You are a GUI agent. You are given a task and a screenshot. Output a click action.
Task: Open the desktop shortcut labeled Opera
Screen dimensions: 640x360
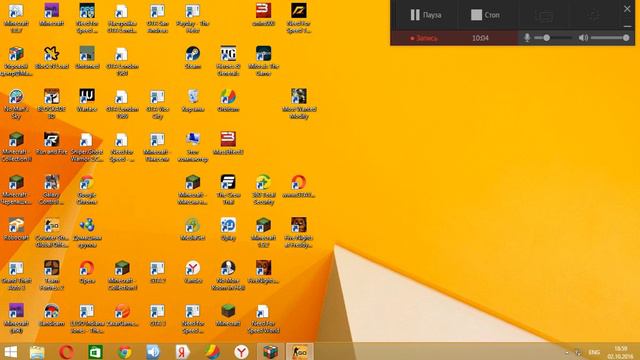pos(87,272)
